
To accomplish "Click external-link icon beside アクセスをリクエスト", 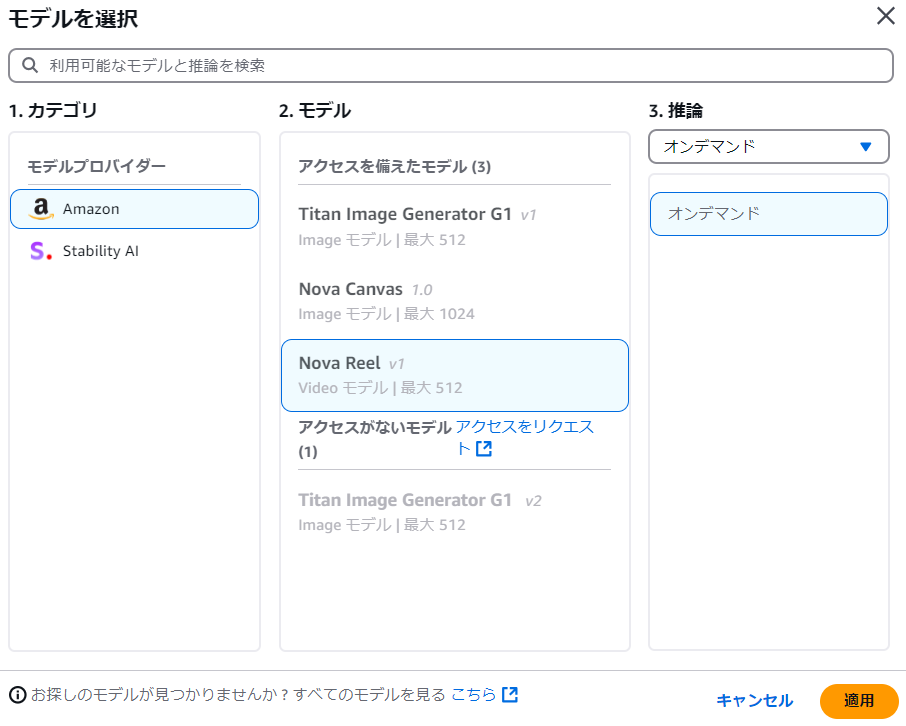I will (x=484, y=449).
